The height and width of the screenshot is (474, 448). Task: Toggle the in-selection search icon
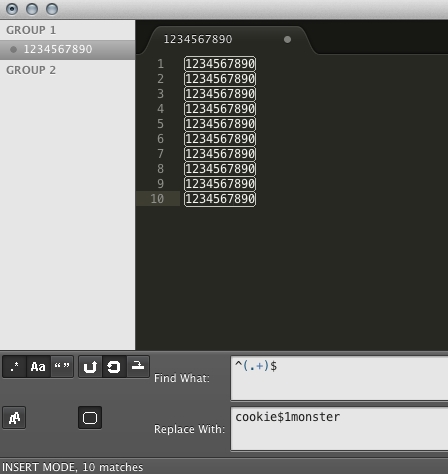click(x=138, y=366)
